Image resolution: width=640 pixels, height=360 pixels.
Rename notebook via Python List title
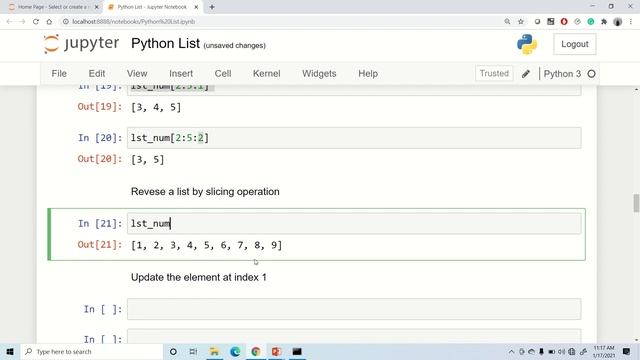tap(165, 43)
